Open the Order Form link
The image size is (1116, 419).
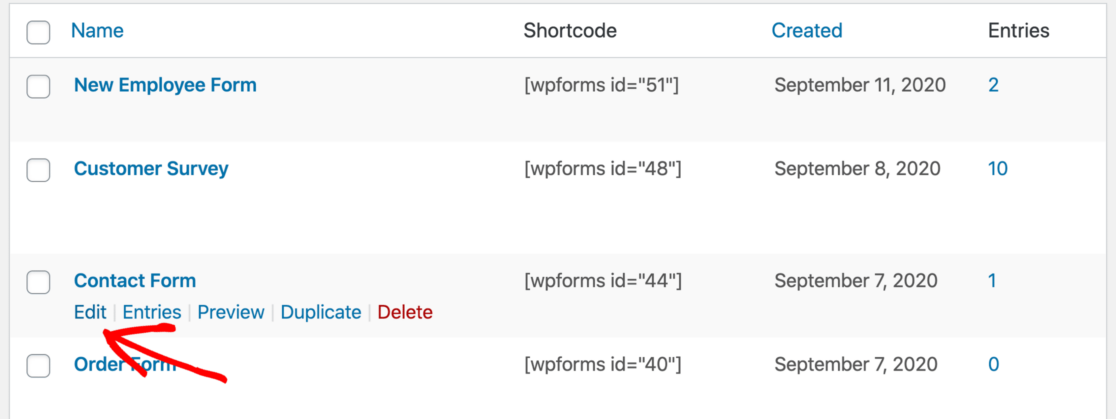(125, 365)
